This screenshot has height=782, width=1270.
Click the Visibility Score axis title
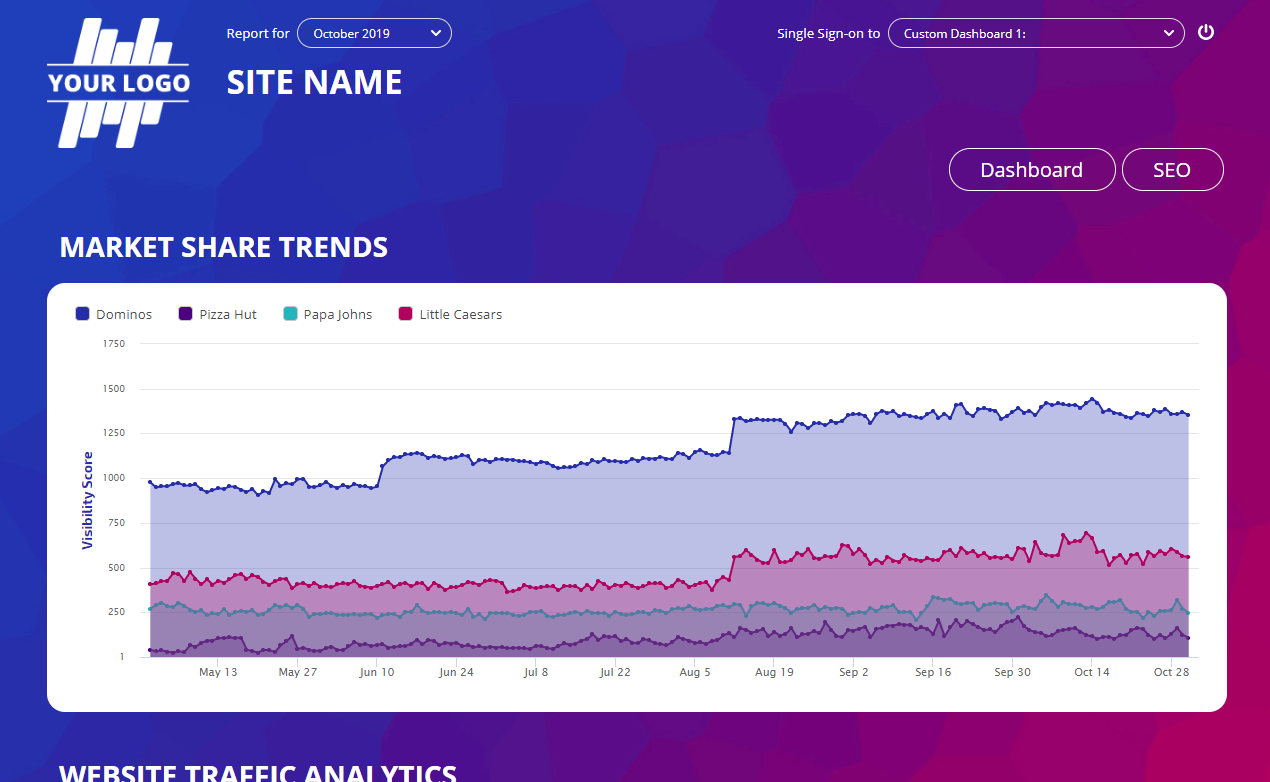(x=88, y=500)
